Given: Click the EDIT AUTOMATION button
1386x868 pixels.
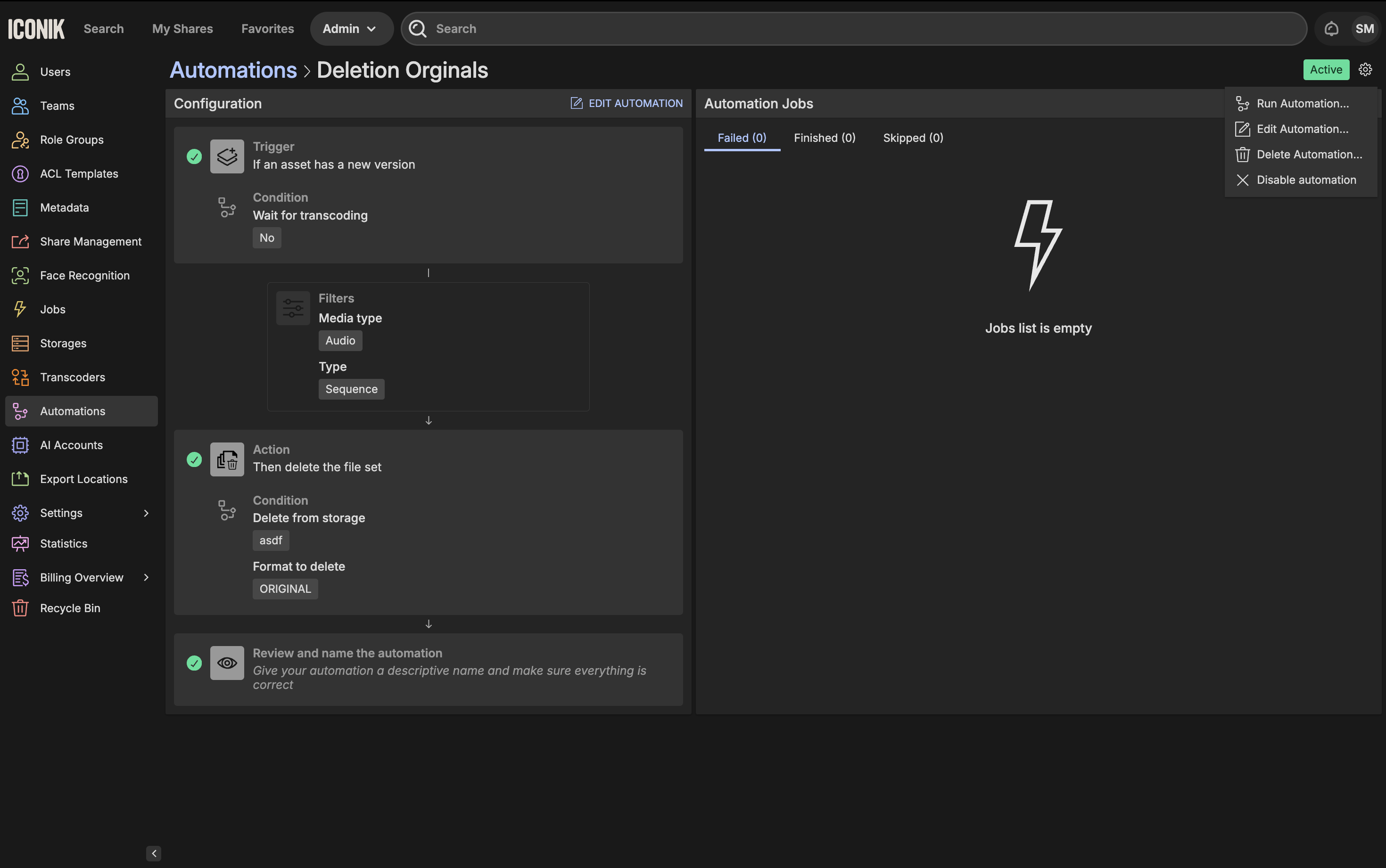Looking at the screenshot, I should coord(627,103).
